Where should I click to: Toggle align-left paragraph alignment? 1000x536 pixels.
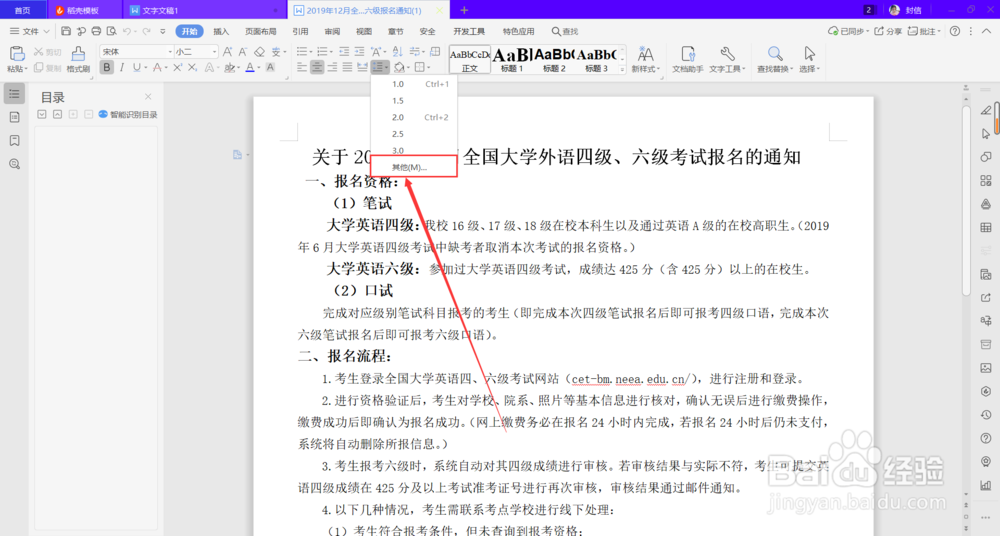point(302,68)
